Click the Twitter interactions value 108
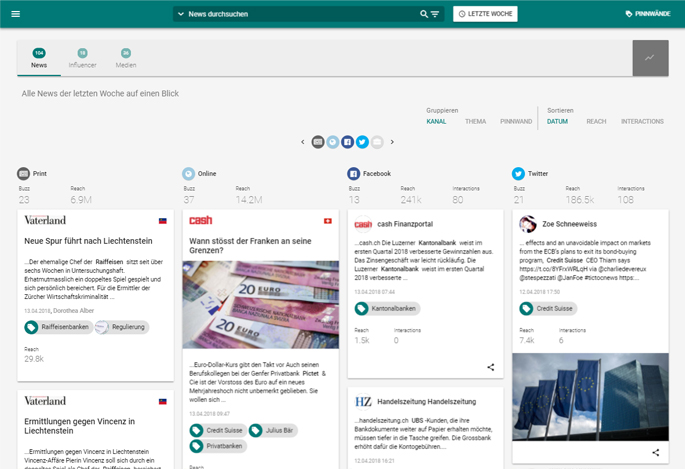This screenshot has width=685, height=469. [626, 200]
